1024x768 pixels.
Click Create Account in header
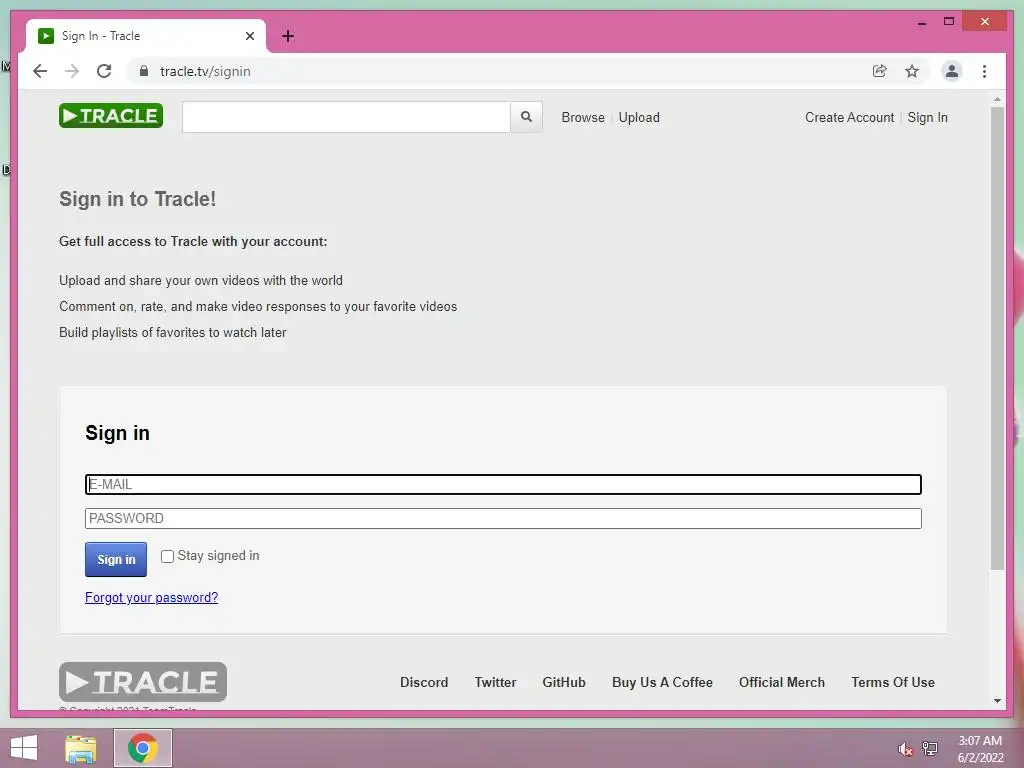(x=849, y=118)
